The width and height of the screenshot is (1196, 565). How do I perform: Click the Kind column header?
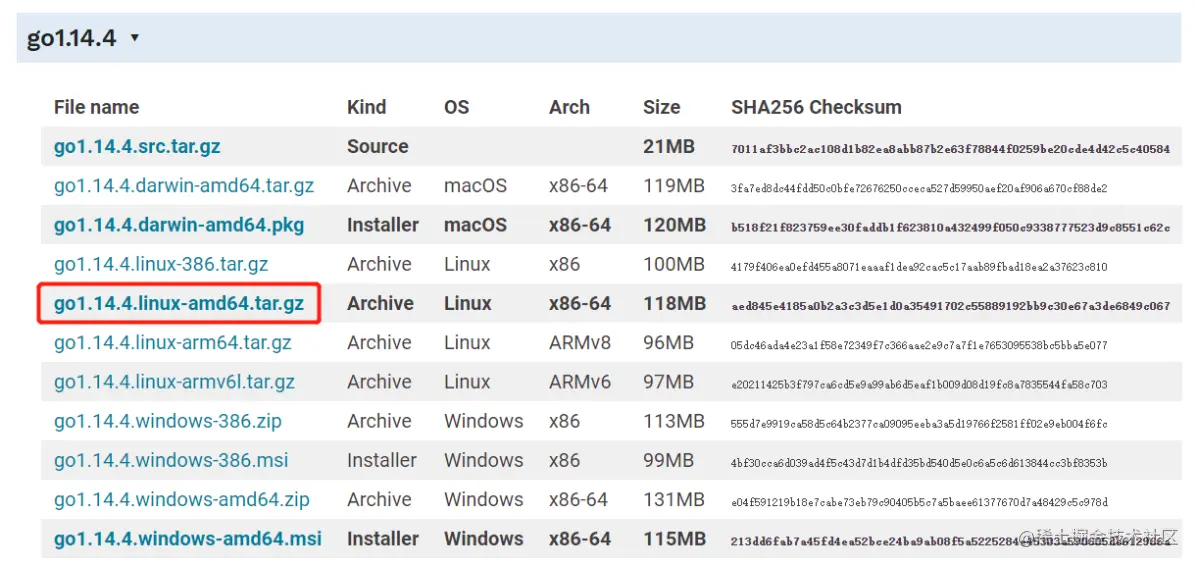click(366, 107)
